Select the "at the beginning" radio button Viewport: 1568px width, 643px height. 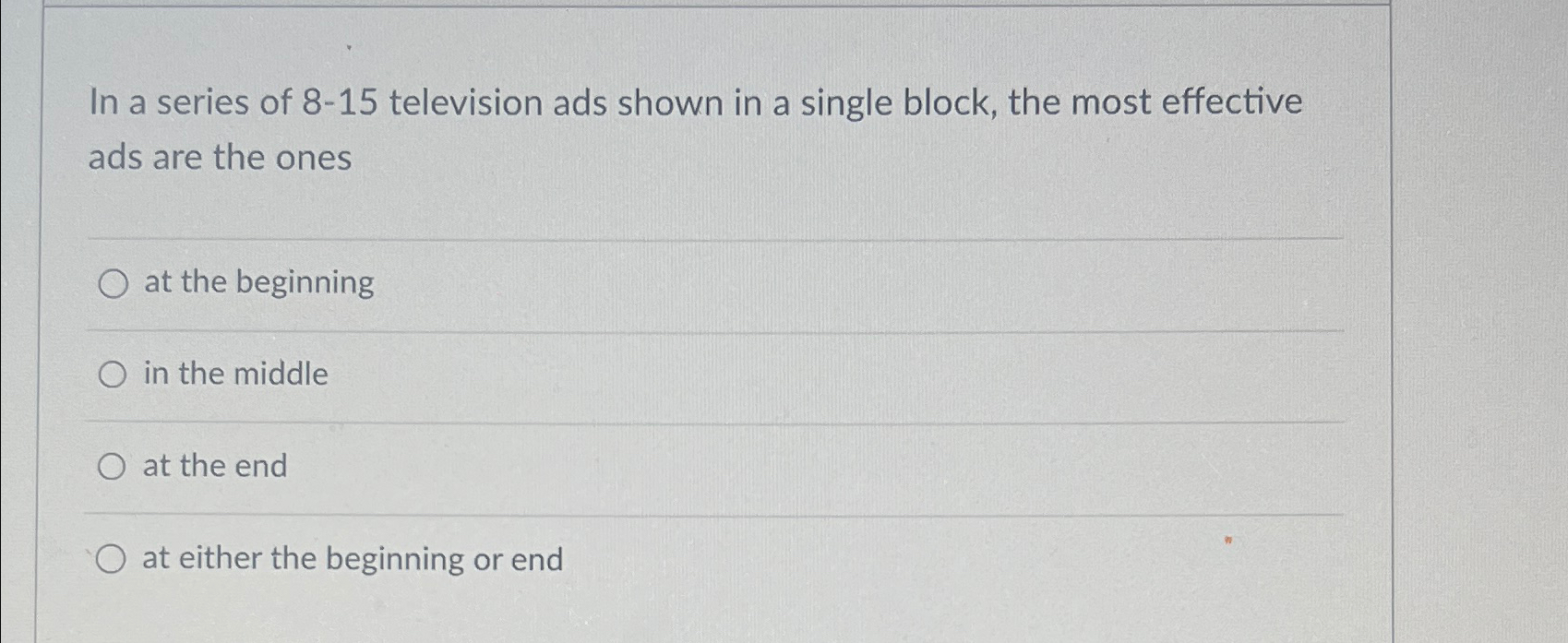click(113, 283)
